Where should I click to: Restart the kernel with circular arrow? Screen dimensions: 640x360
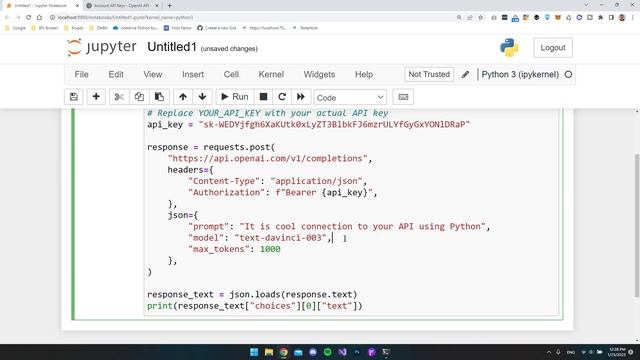point(282,97)
